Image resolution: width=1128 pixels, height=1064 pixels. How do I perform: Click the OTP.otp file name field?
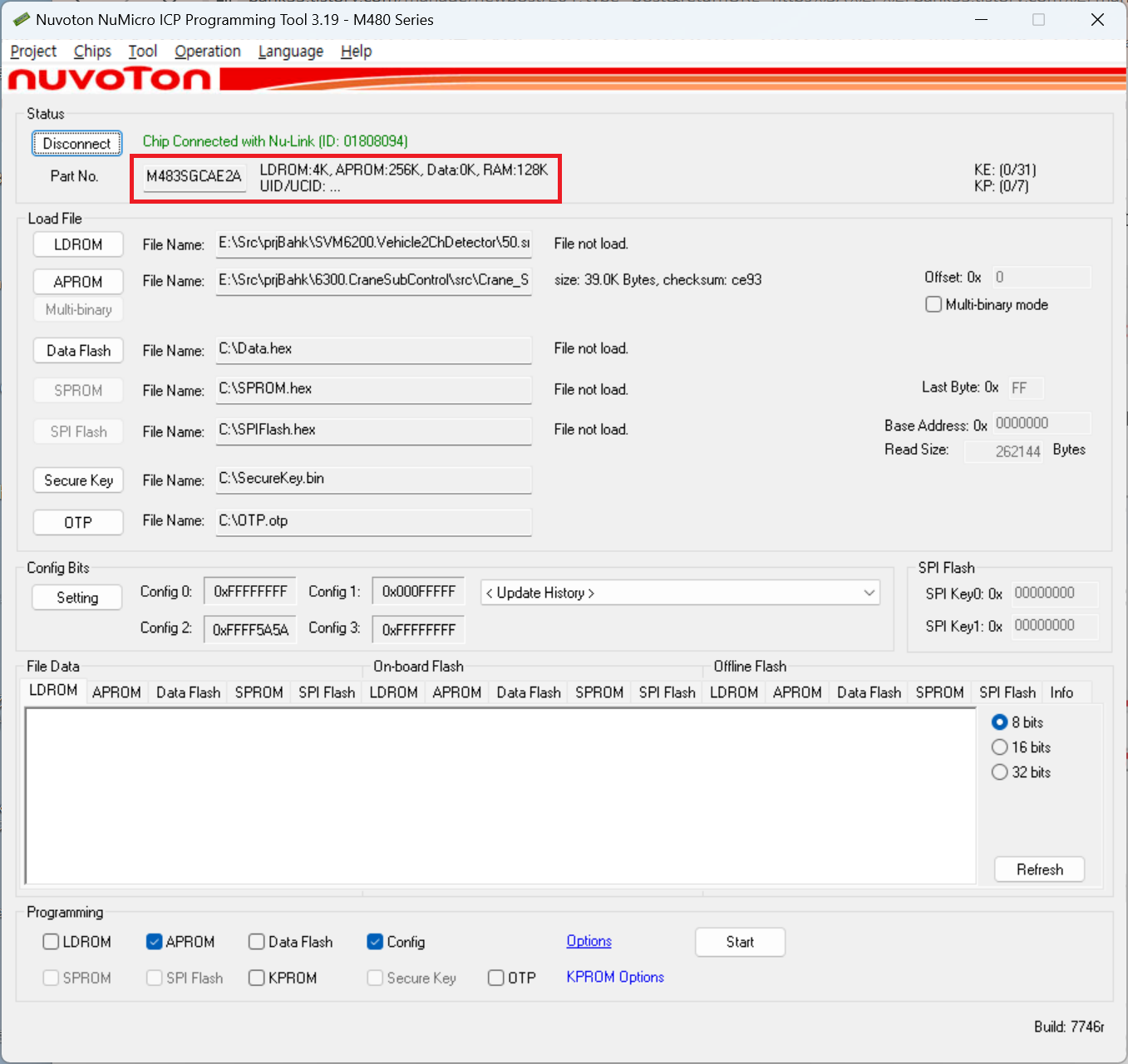[374, 522]
